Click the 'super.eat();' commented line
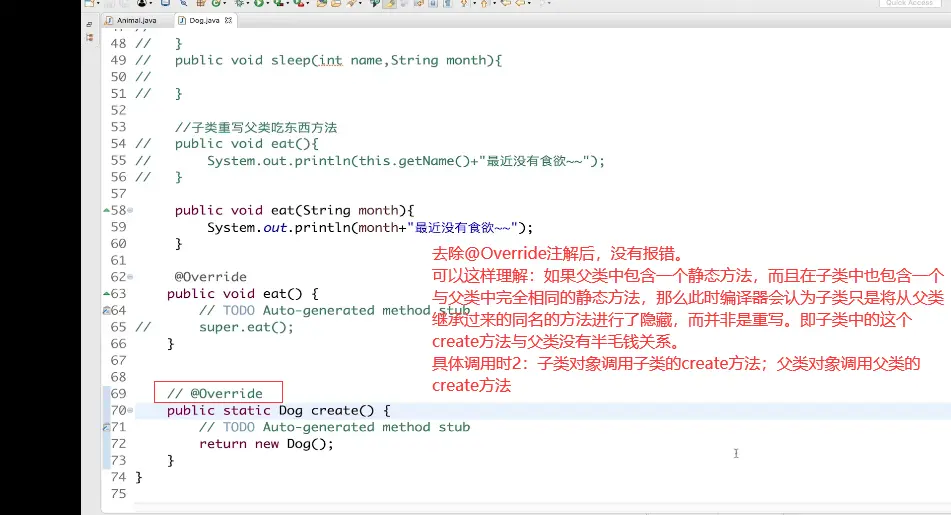Image resolution: width=951 pixels, height=515 pixels. 246,328
